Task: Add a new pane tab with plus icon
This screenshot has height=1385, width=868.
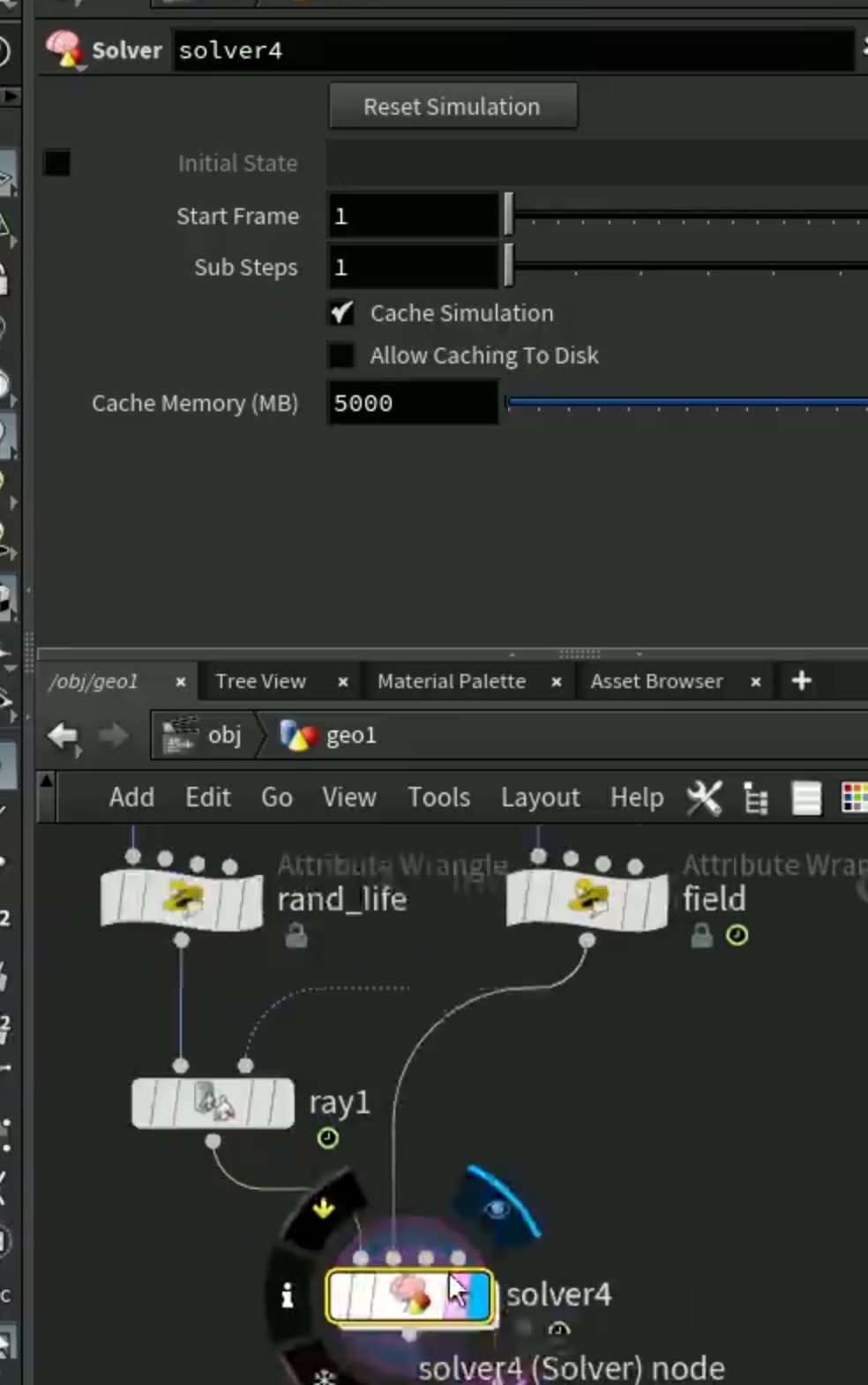Action: coord(802,681)
